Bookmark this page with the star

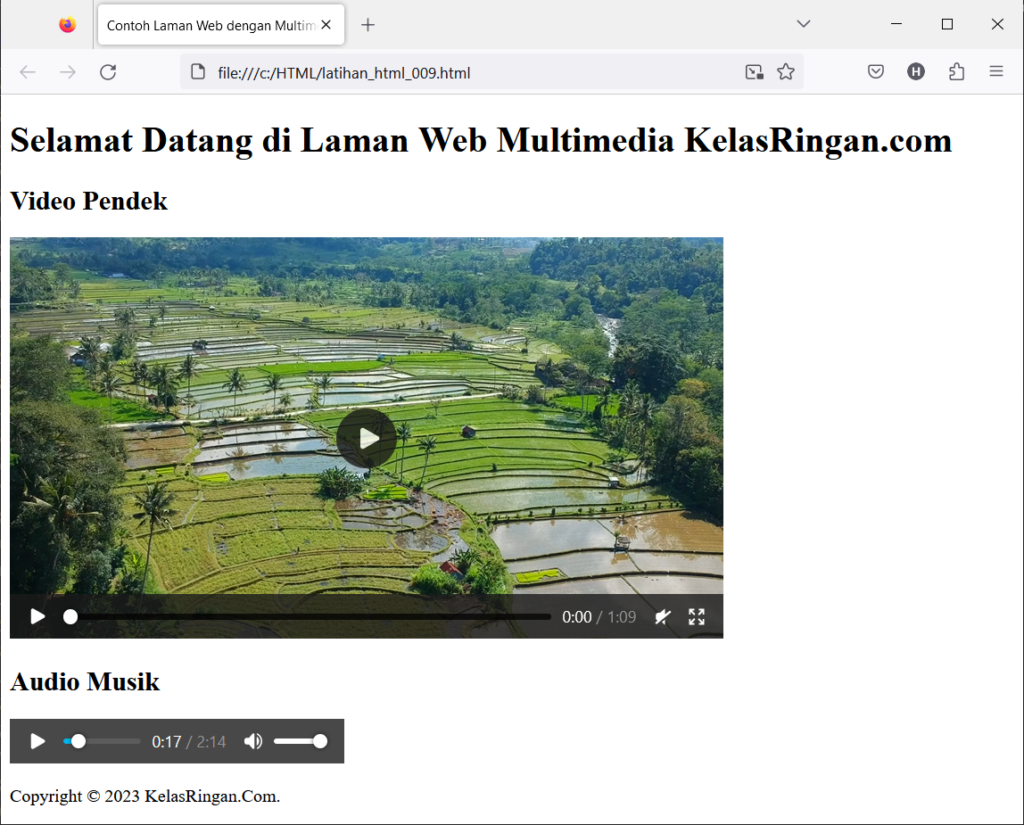pyautogui.click(x=786, y=72)
